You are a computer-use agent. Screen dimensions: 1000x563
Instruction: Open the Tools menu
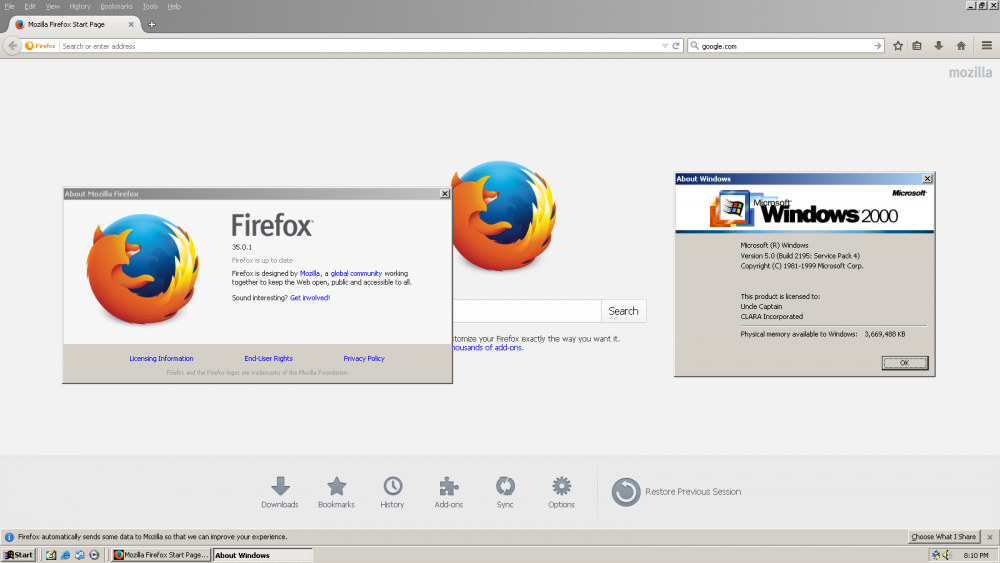pos(150,6)
